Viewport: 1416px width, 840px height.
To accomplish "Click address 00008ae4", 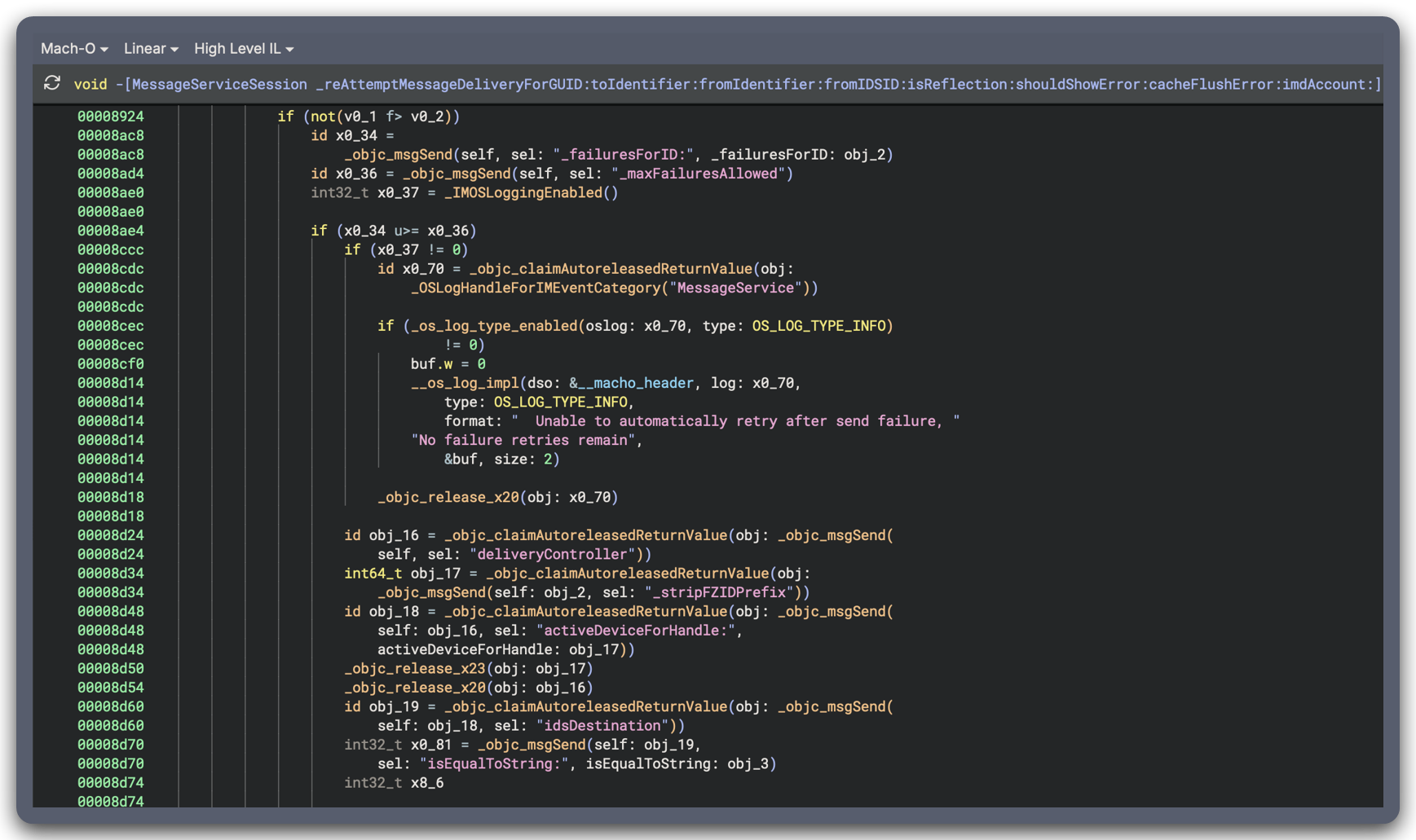I will 111,231.
